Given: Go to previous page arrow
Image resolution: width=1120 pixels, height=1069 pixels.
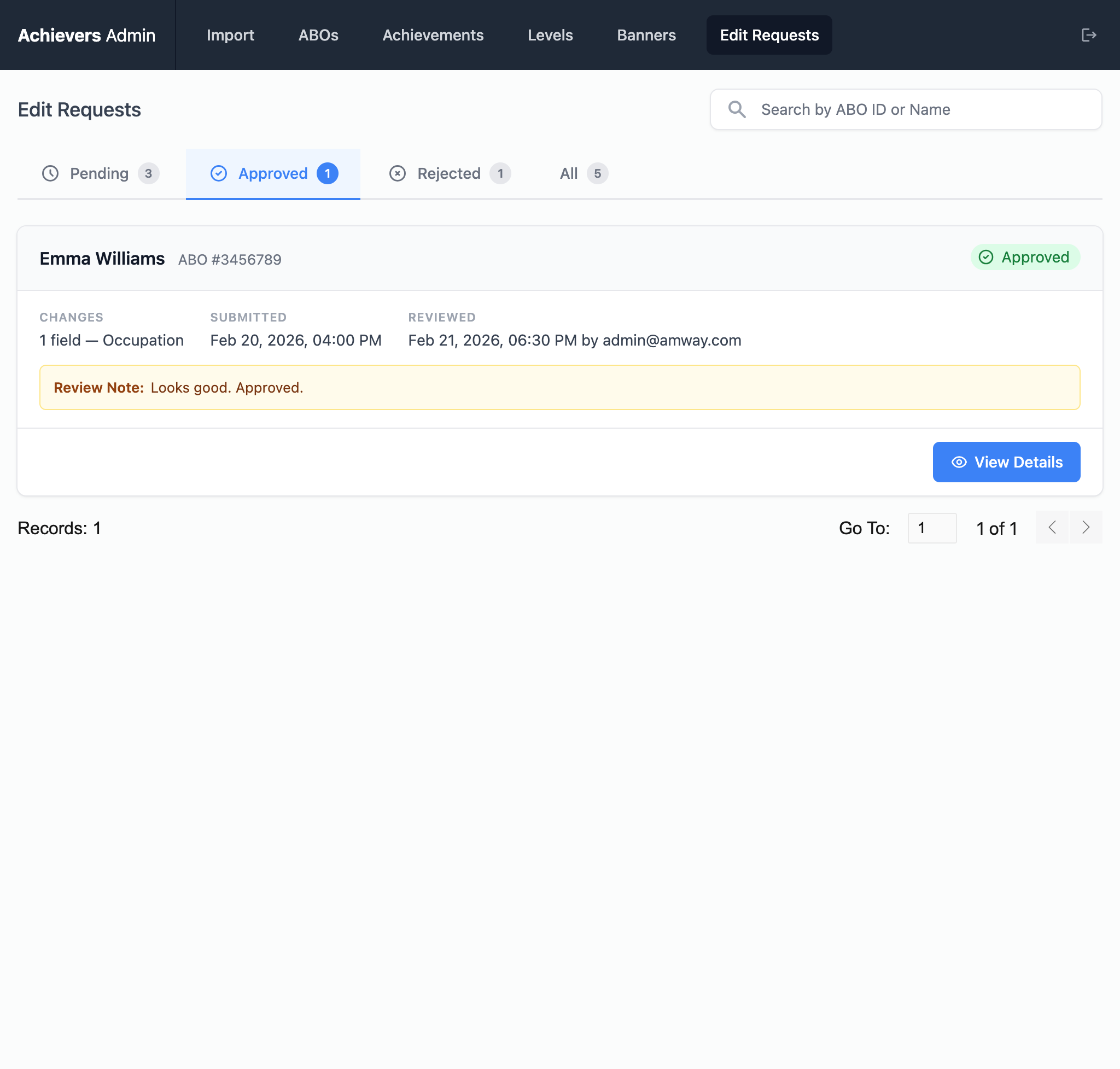Looking at the screenshot, I should click(1052, 528).
